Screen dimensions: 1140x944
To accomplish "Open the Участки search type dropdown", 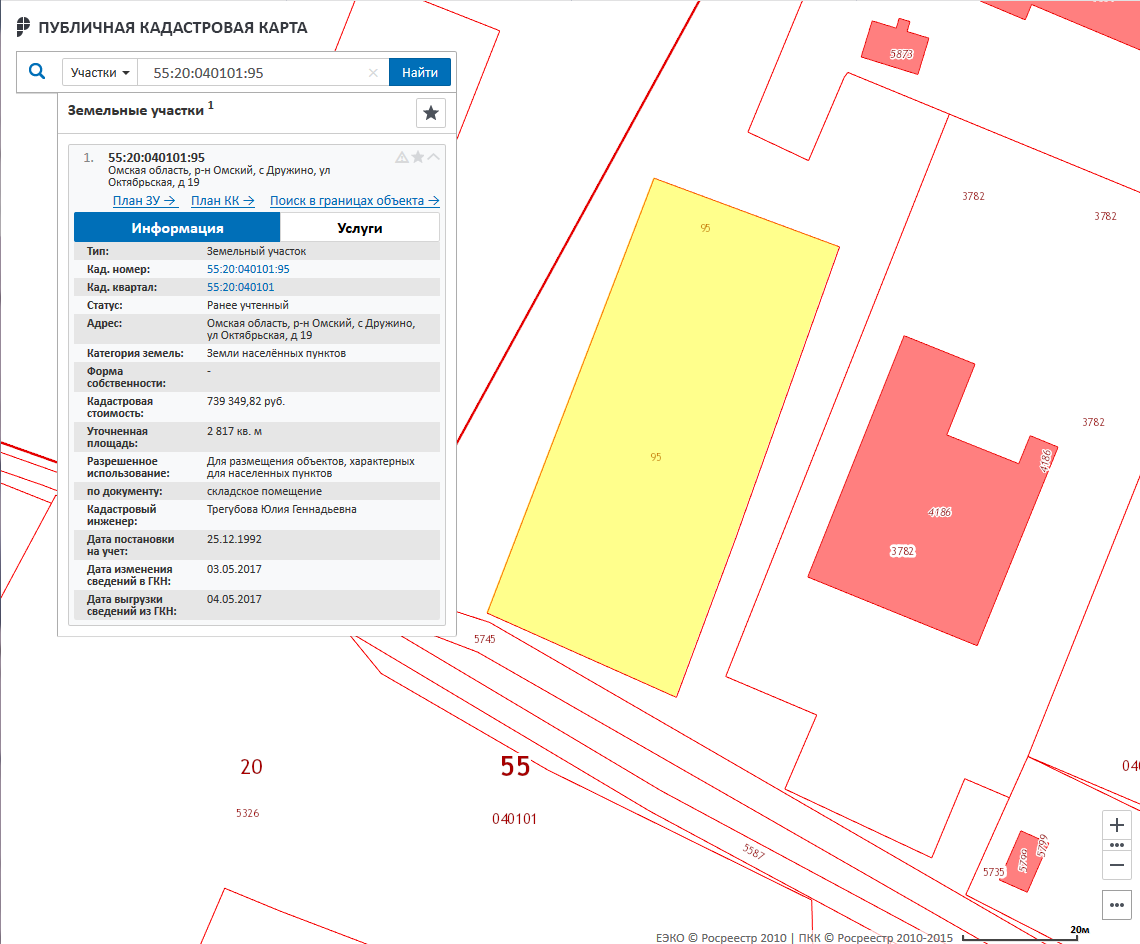I will (100, 73).
